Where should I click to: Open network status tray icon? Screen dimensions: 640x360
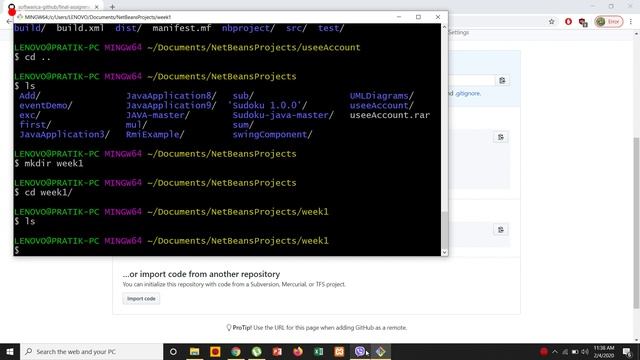(x=565, y=351)
